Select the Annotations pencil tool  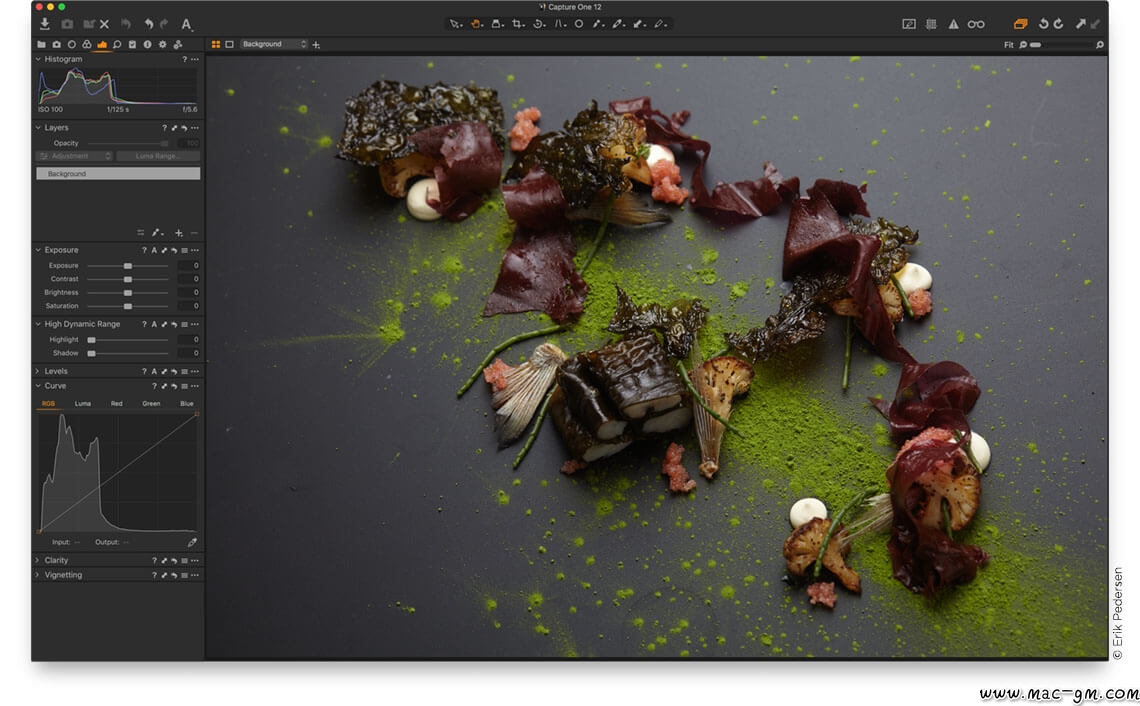click(659, 24)
